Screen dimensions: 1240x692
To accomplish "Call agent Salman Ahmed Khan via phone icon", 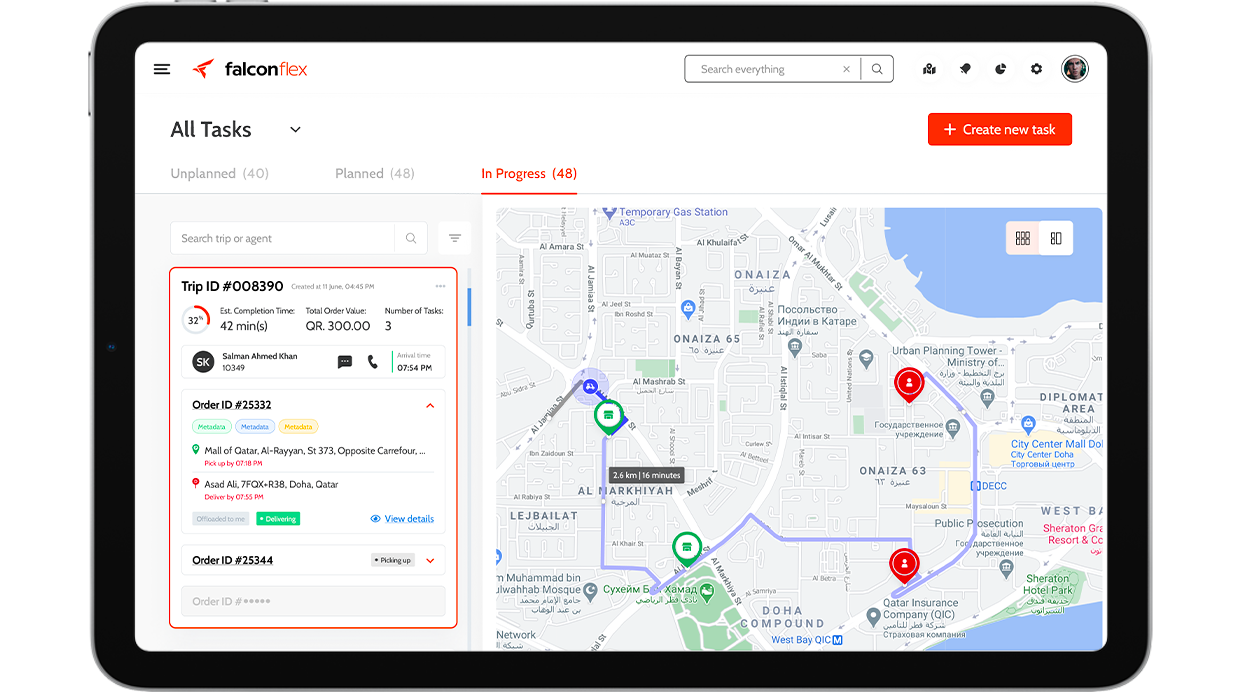I will (373, 362).
